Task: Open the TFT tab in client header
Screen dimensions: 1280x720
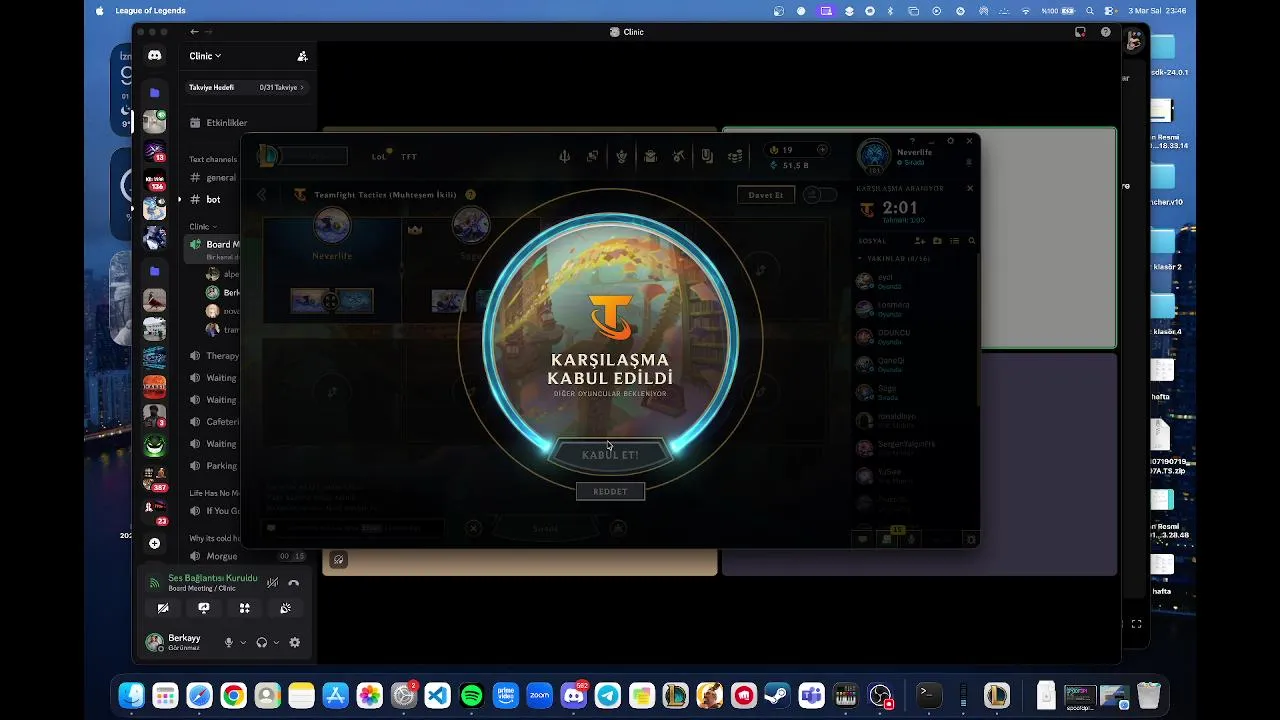Action: pyautogui.click(x=409, y=156)
